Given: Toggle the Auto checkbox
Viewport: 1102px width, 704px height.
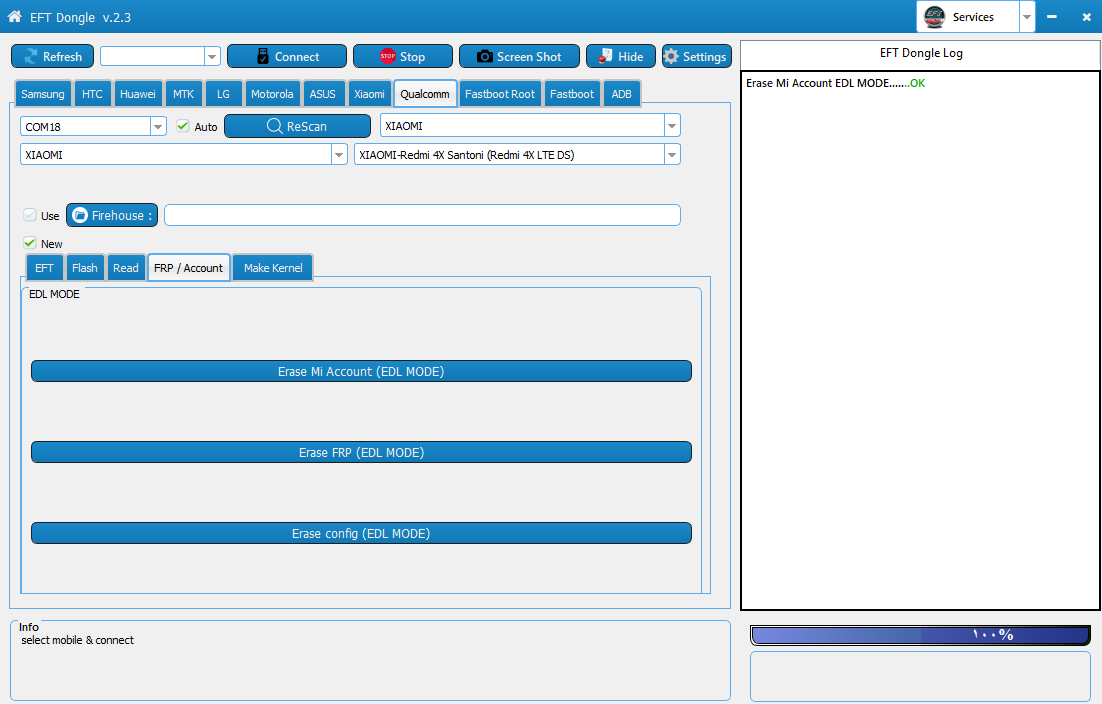Looking at the screenshot, I should coord(183,126).
